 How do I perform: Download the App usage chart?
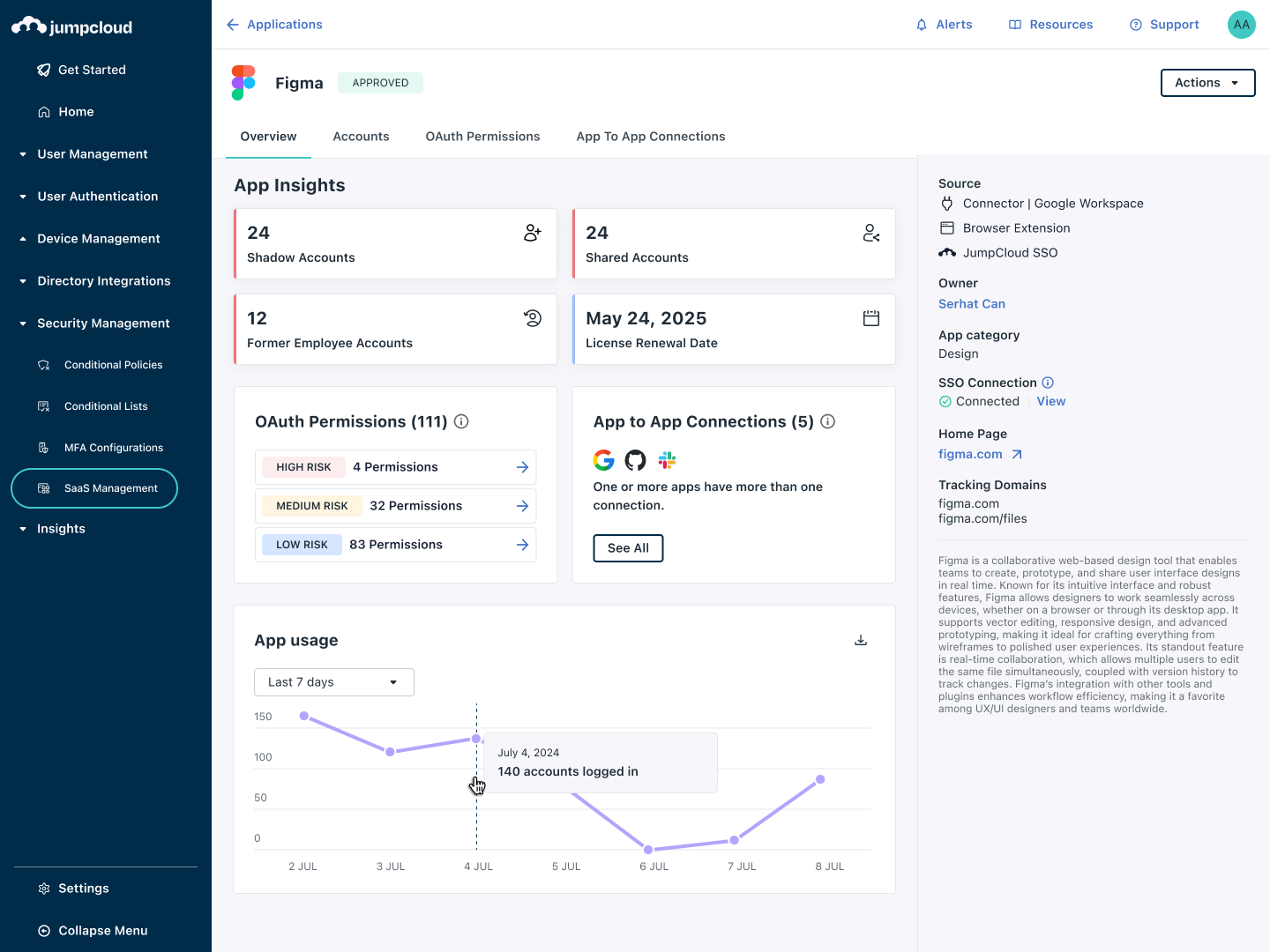point(861,641)
